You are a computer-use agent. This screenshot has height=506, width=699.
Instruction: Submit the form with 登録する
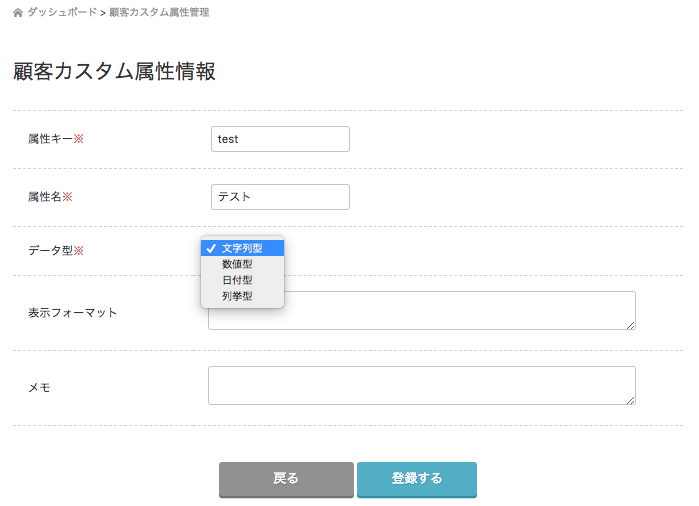tap(416, 479)
